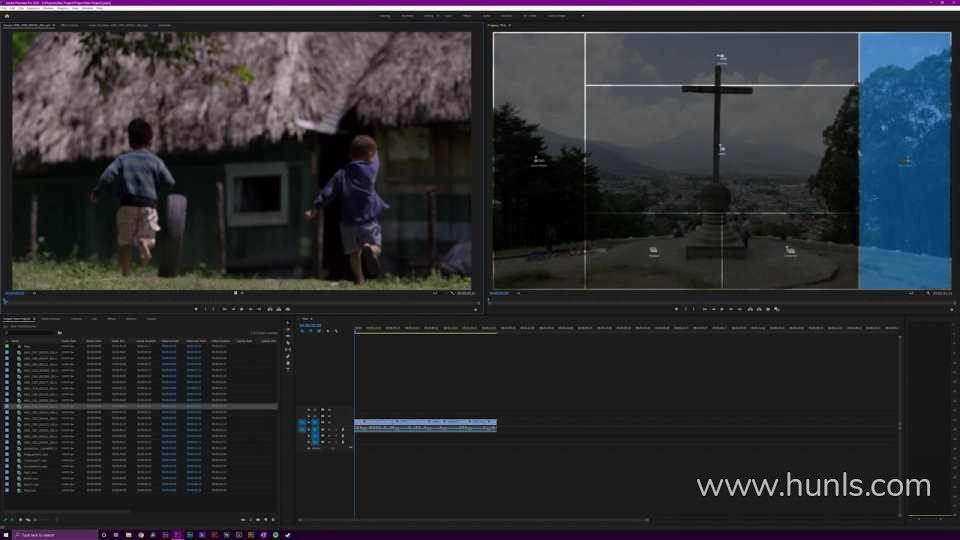Expand the workspace overflow chevron menu
The image size is (960, 540).
pos(583,16)
